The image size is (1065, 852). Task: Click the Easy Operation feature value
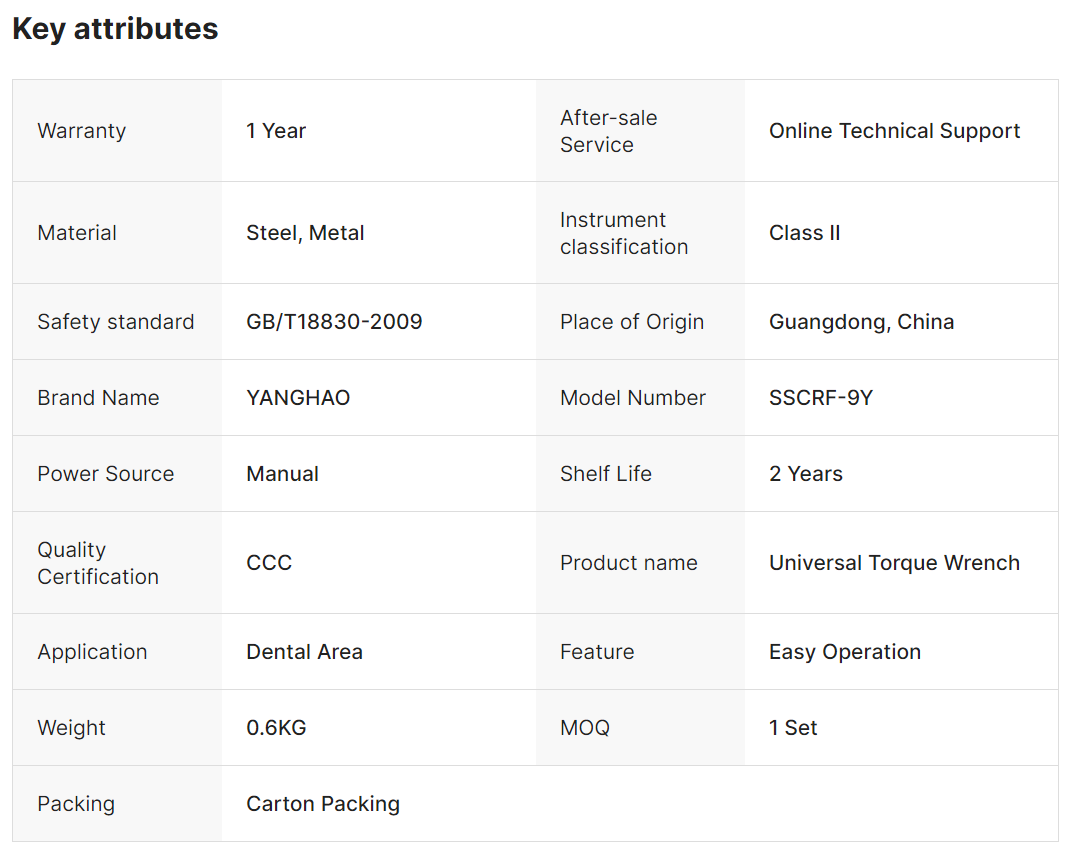point(844,652)
